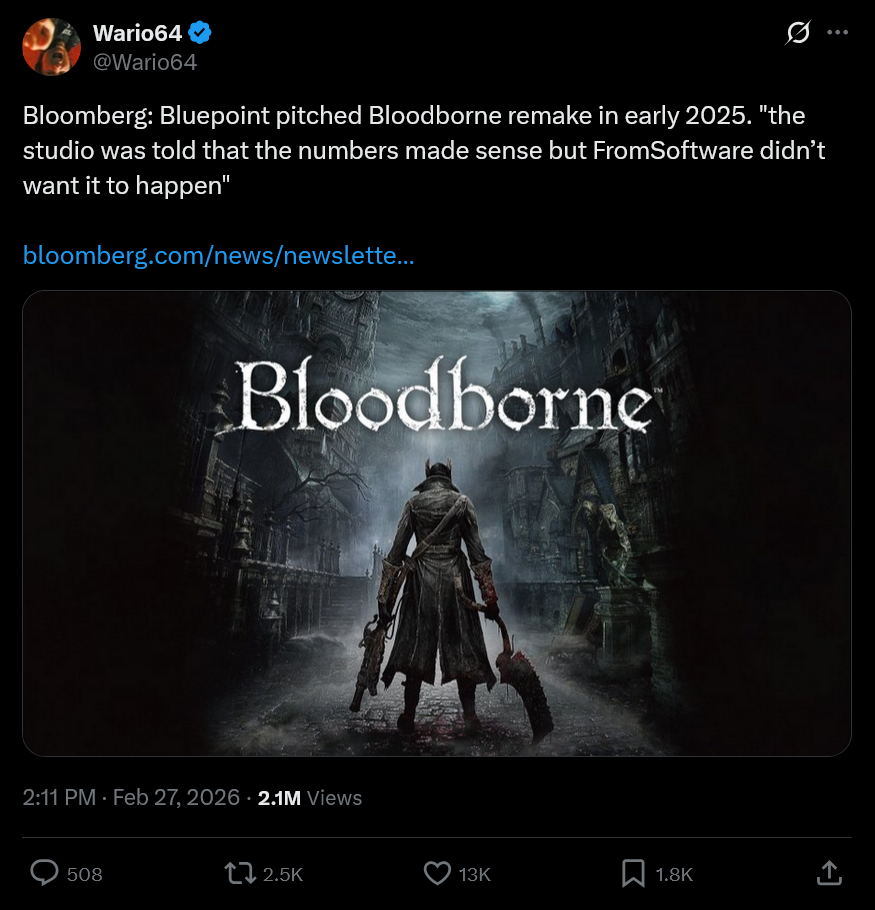Click the 2.5K reposts count
Screen dimensions: 875x910
282,874
